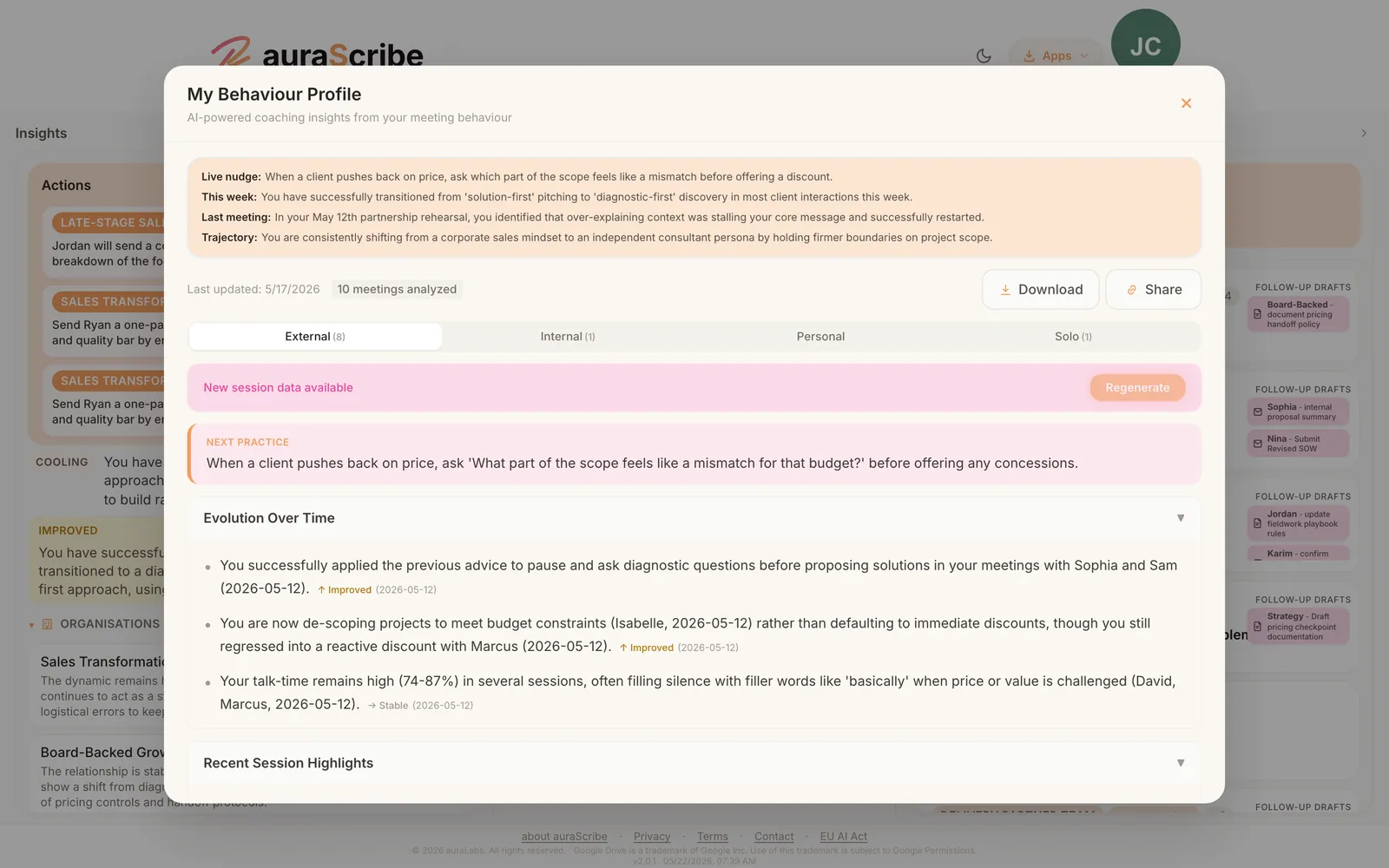Click the Trajectory line in the summary

tap(596, 237)
